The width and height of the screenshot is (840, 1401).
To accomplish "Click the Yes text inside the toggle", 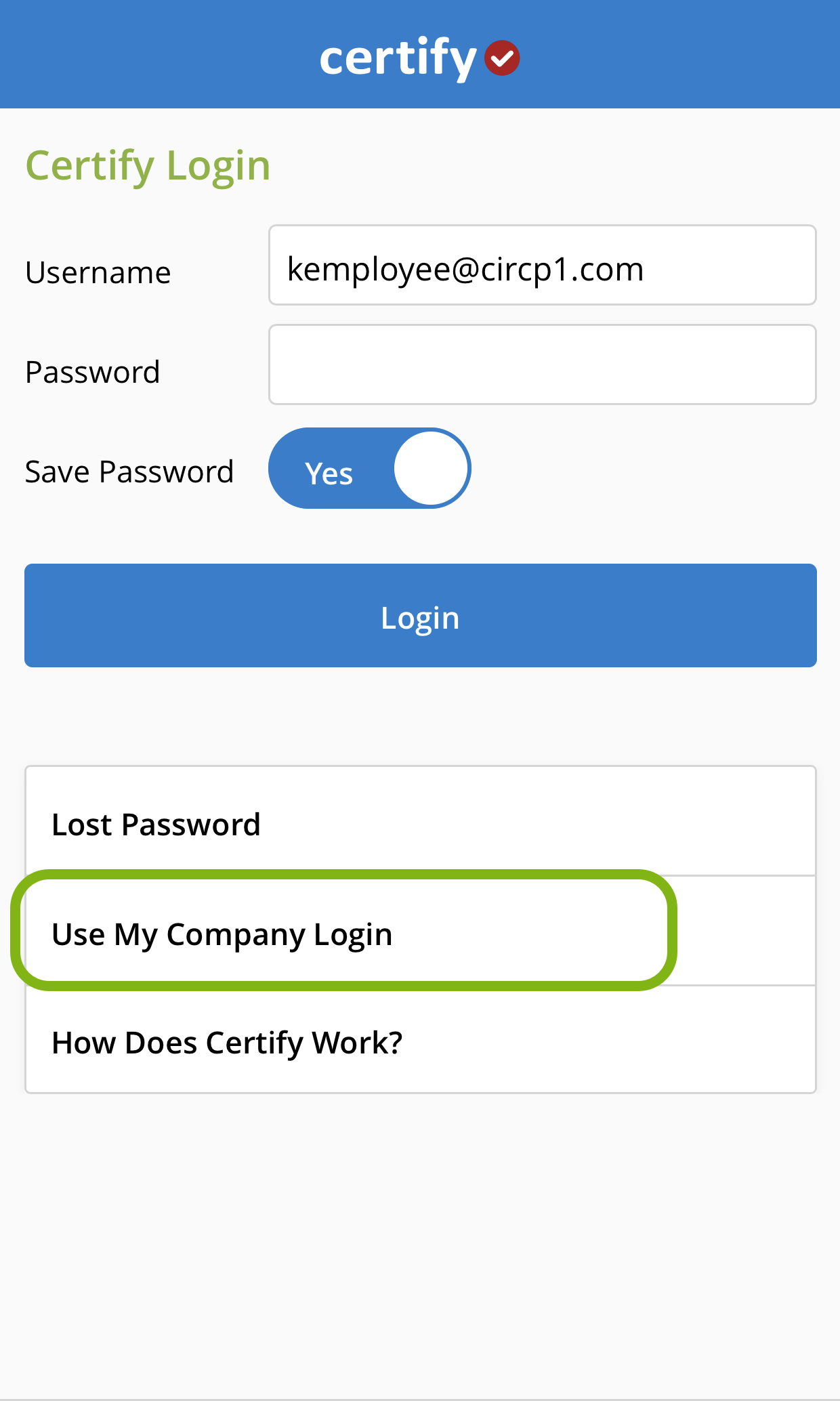I will coord(329,474).
